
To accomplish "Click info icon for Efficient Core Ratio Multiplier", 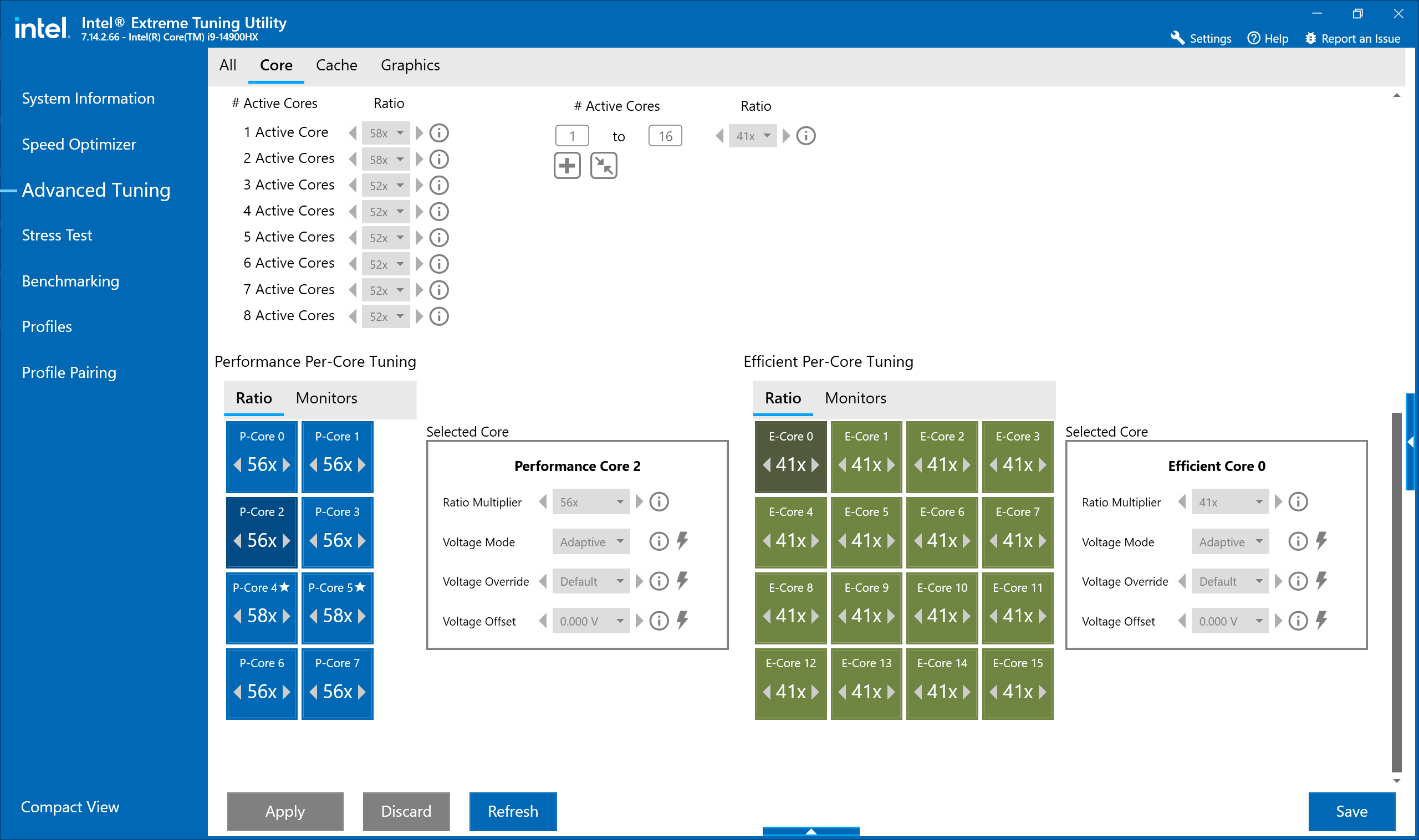I will pos(1298,502).
